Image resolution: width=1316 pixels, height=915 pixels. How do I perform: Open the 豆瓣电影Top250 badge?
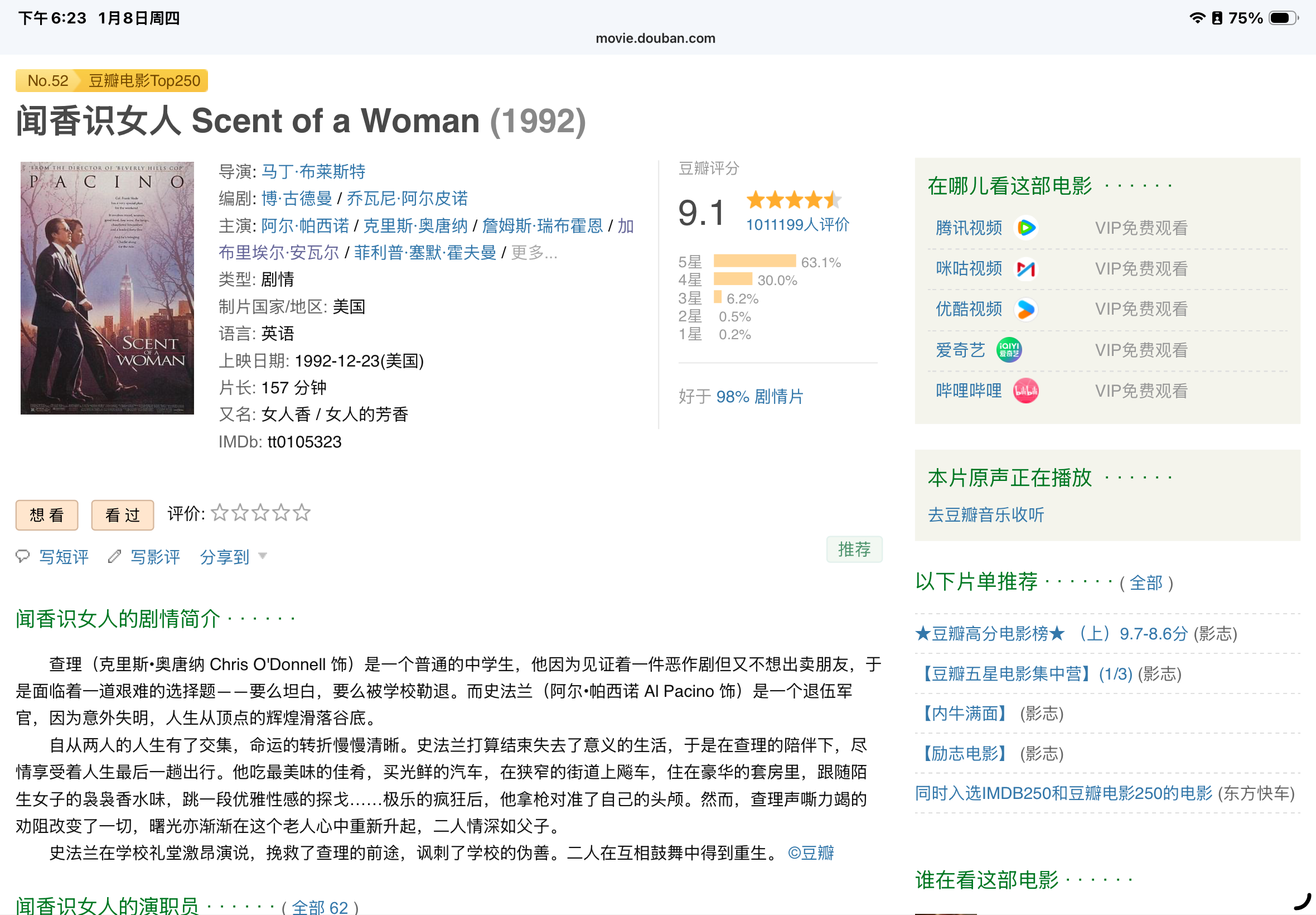144,81
